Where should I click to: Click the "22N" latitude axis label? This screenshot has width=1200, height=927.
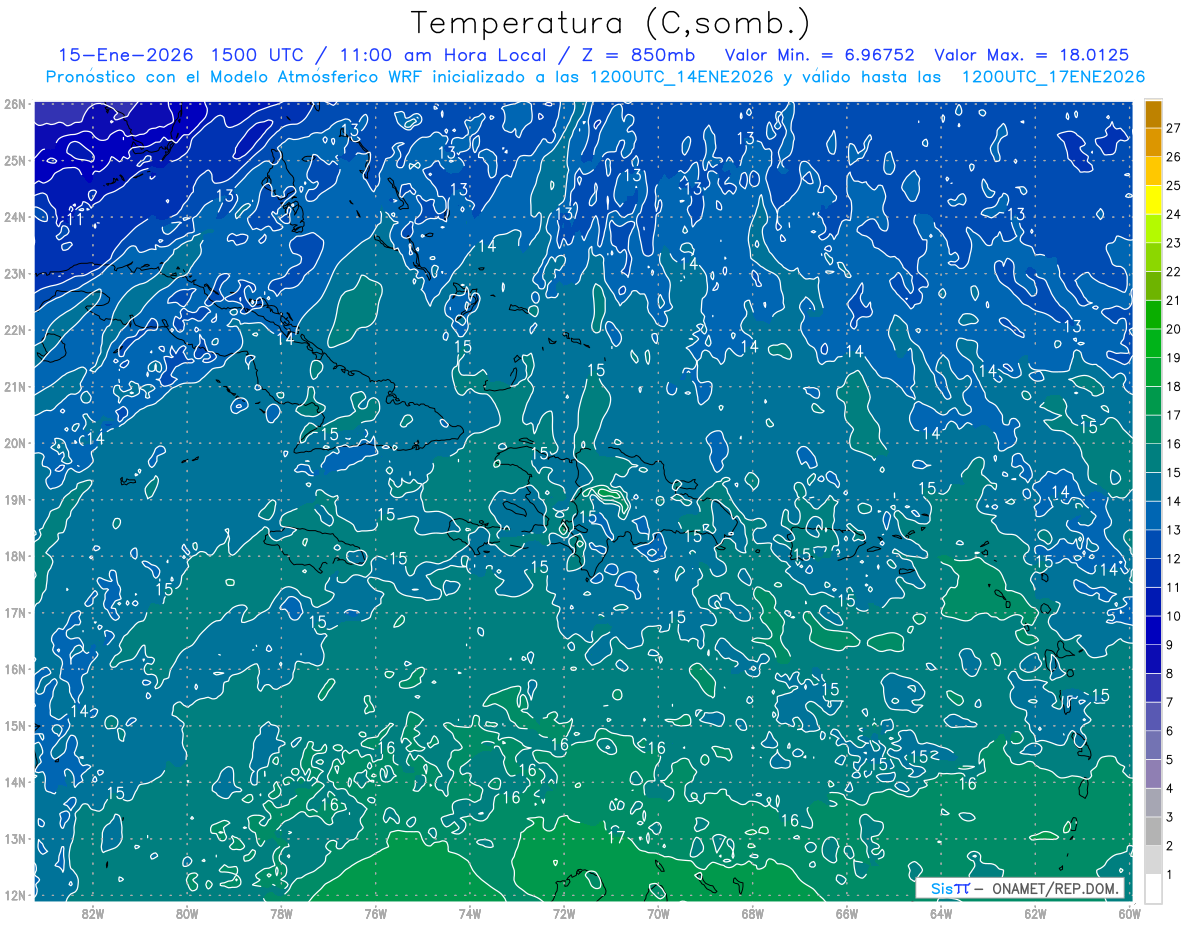pos(14,330)
